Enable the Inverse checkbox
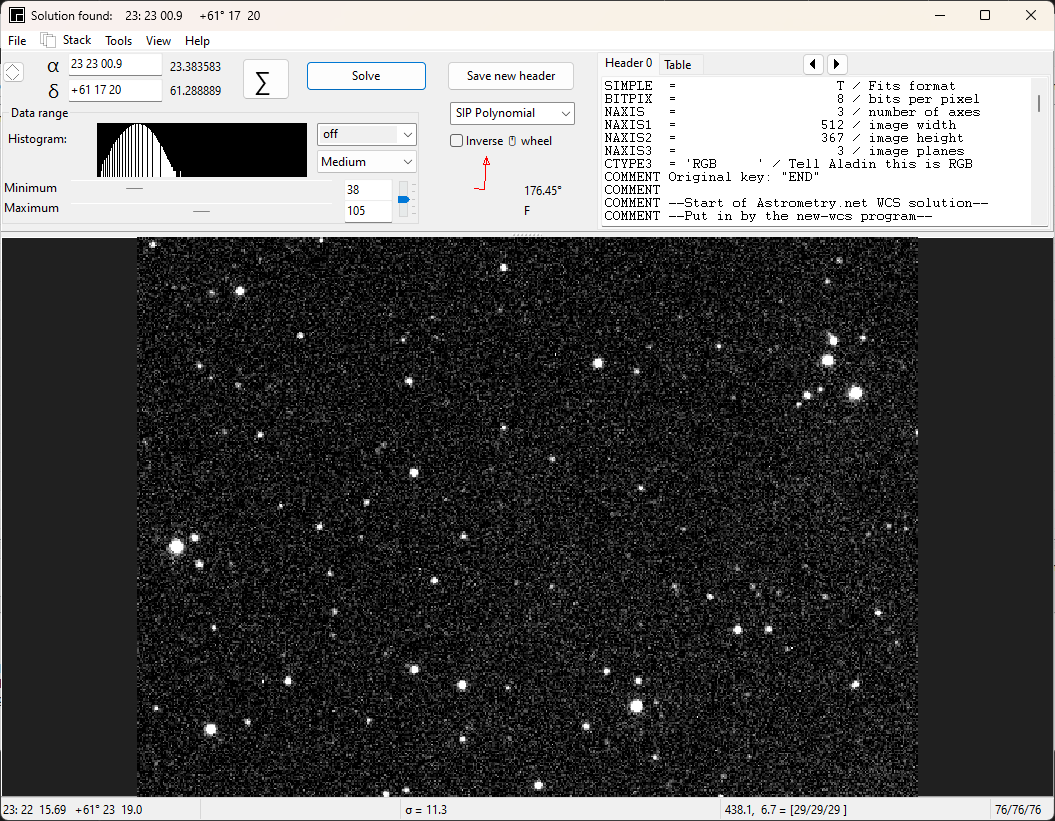Image resolution: width=1055 pixels, height=821 pixels. pyautogui.click(x=455, y=140)
